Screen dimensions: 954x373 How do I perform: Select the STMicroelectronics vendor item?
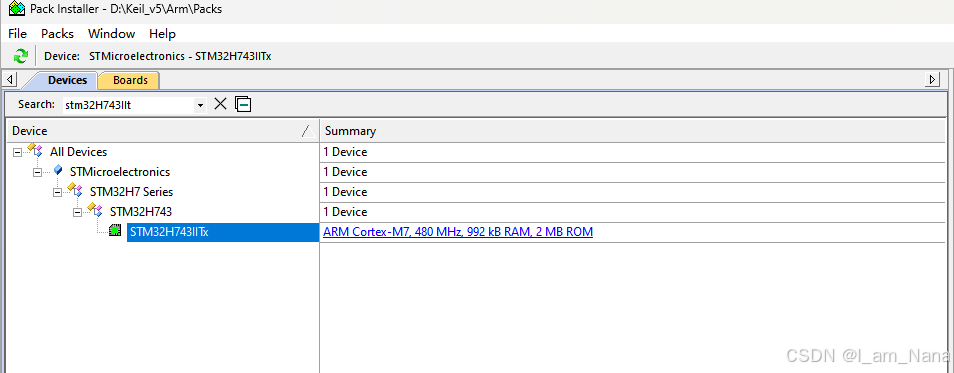coord(120,172)
